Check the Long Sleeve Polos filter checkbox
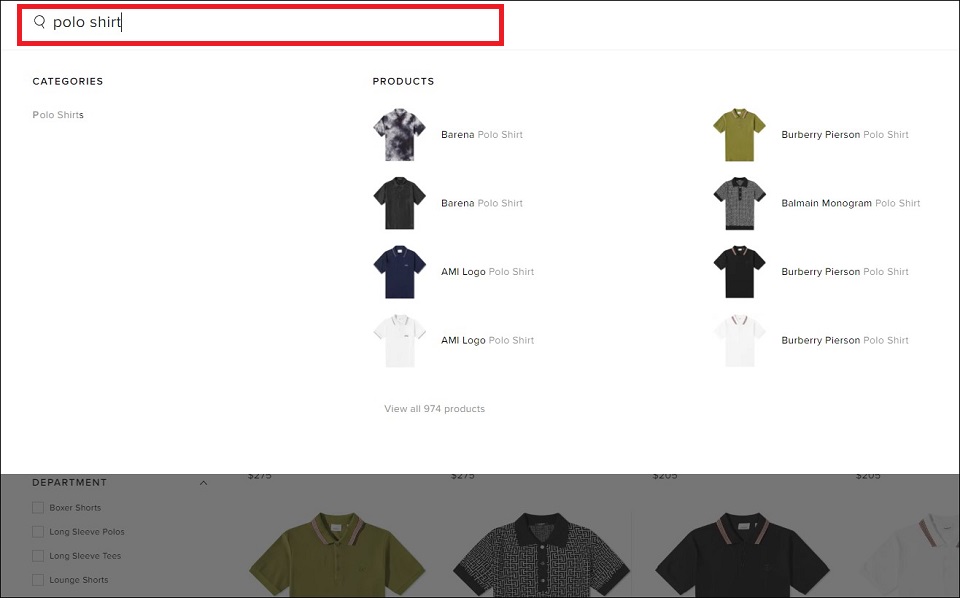 38,532
